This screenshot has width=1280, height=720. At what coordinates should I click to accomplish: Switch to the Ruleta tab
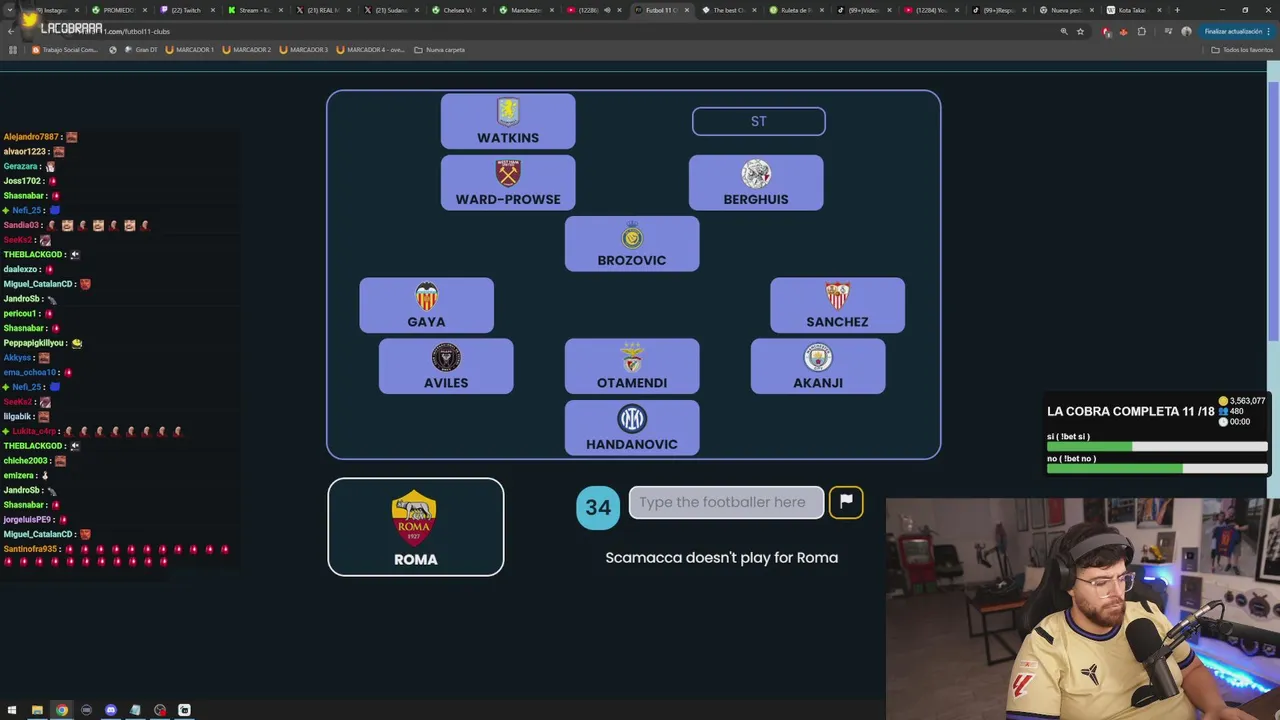tap(796, 10)
